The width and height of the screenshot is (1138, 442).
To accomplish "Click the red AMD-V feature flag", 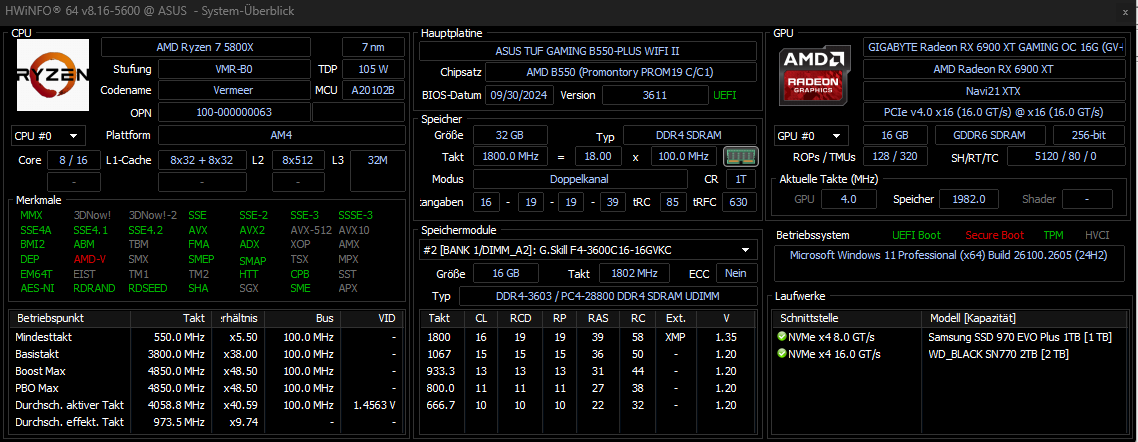I will [x=88, y=260].
